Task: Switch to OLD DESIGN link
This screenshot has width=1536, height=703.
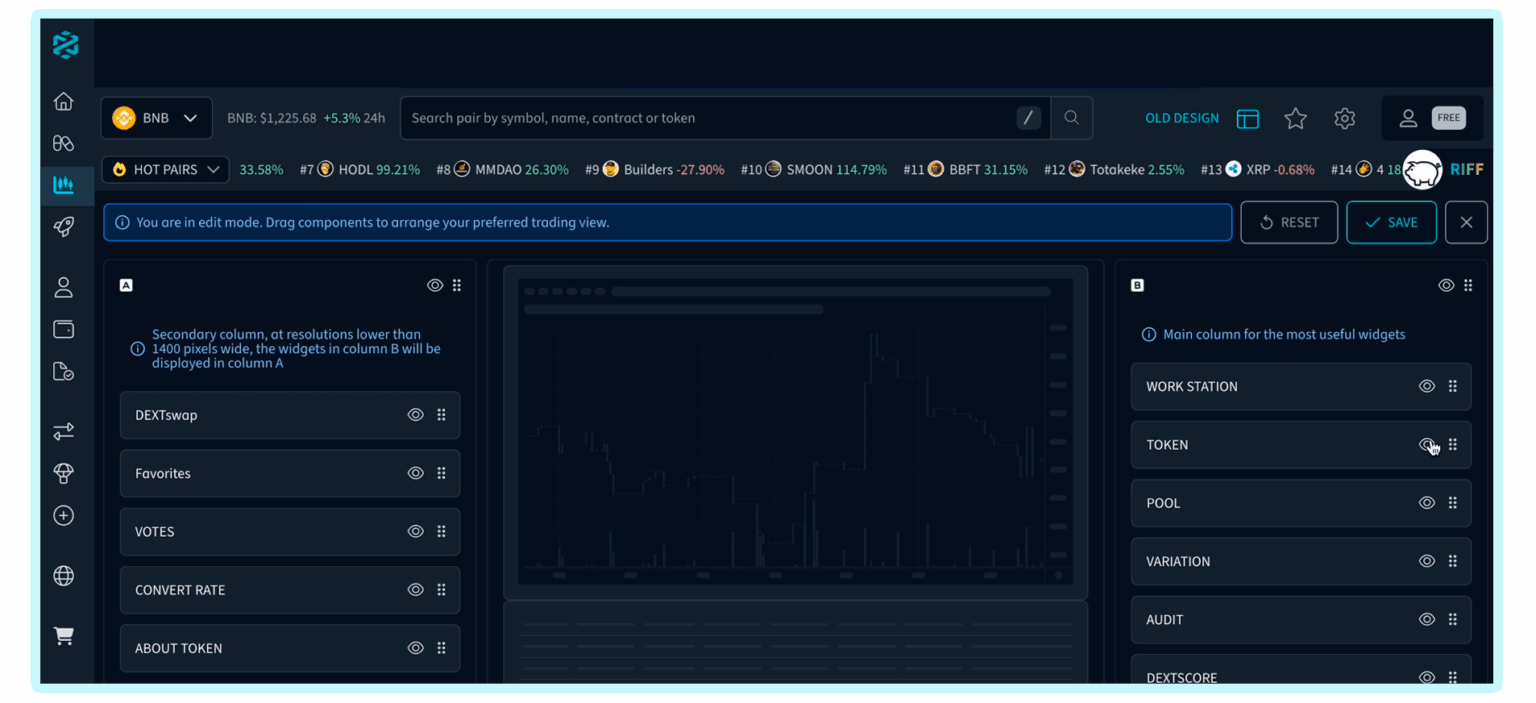Action: point(1182,118)
